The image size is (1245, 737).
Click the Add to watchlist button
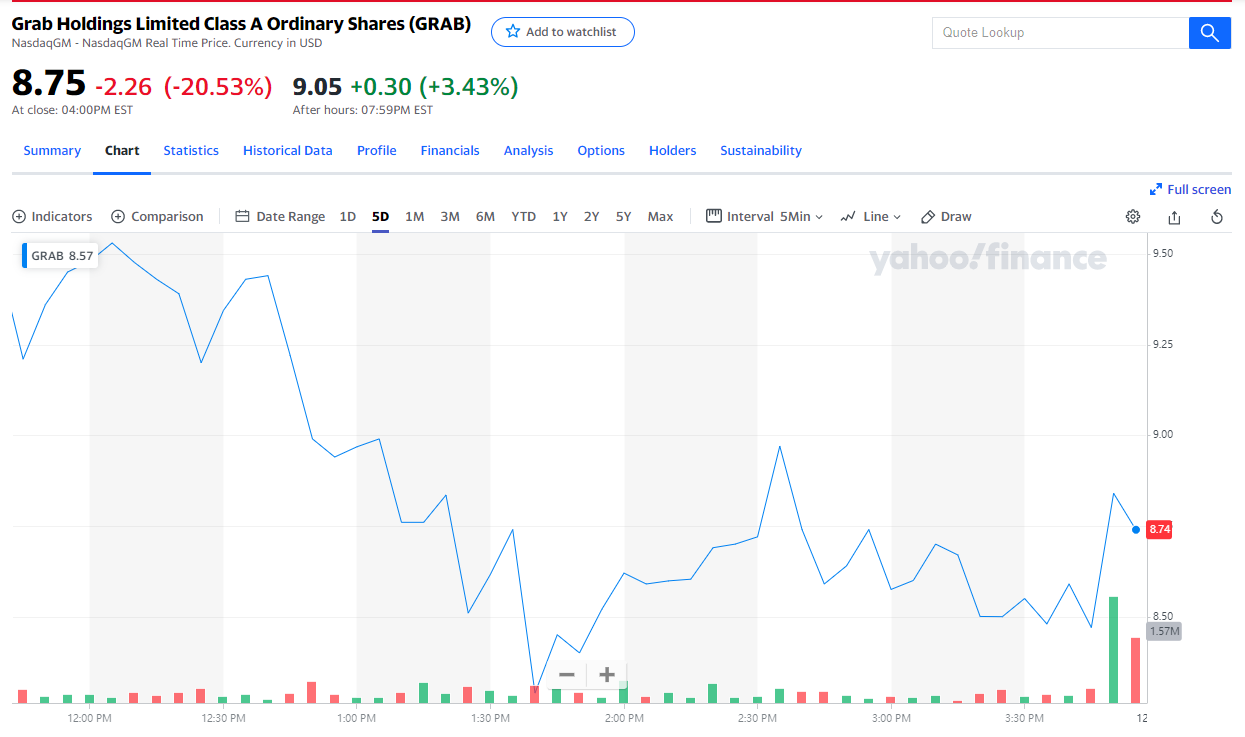pyautogui.click(x=563, y=32)
